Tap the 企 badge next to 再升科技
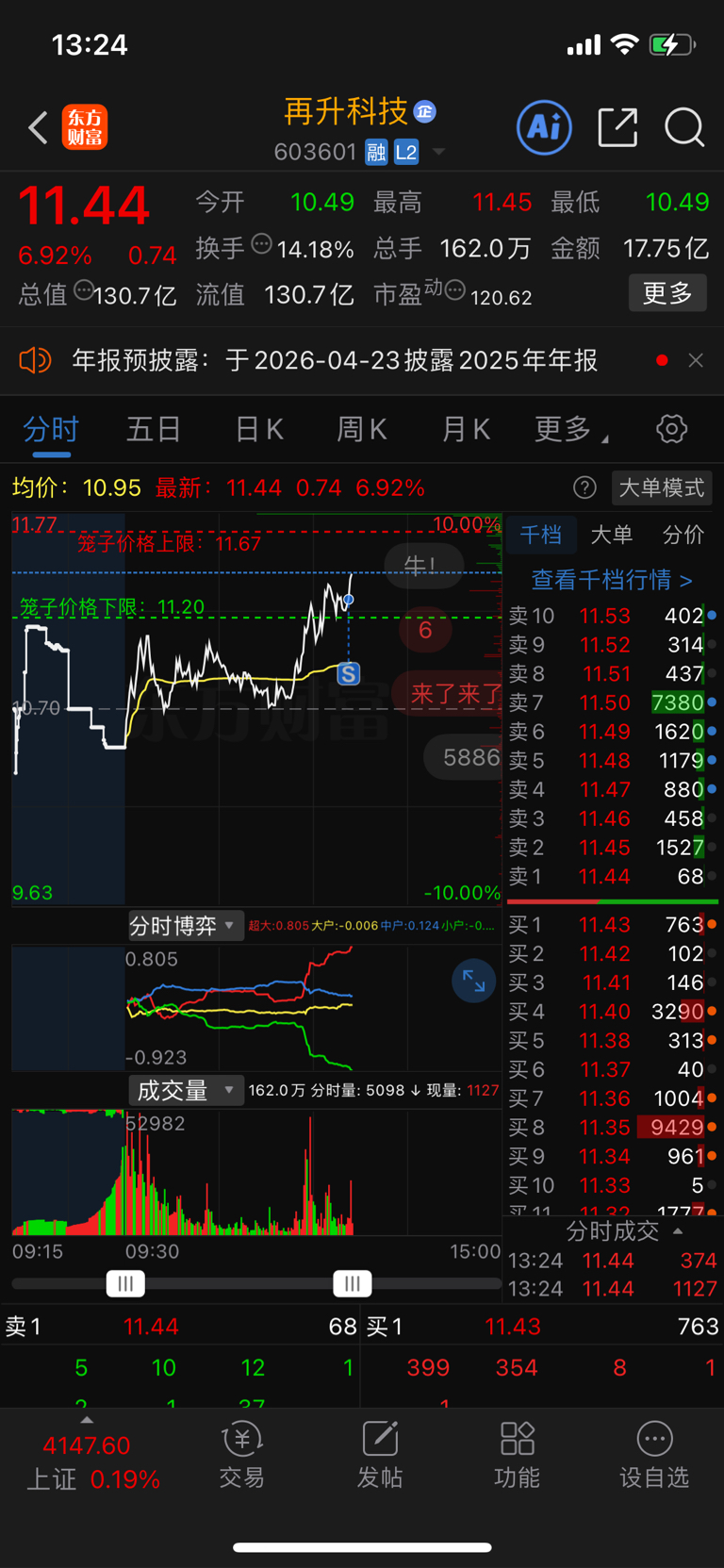Viewport: 724px width, 1568px height. pyautogui.click(x=425, y=111)
